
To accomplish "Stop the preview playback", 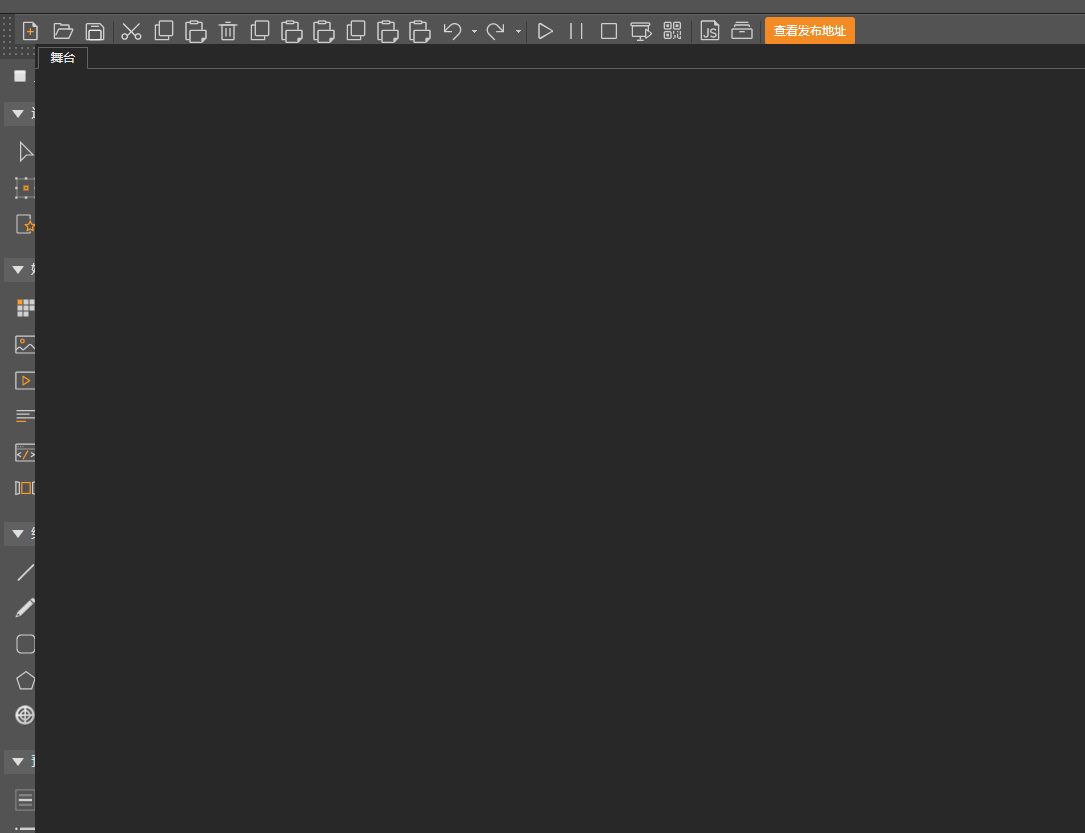I will tap(609, 31).
